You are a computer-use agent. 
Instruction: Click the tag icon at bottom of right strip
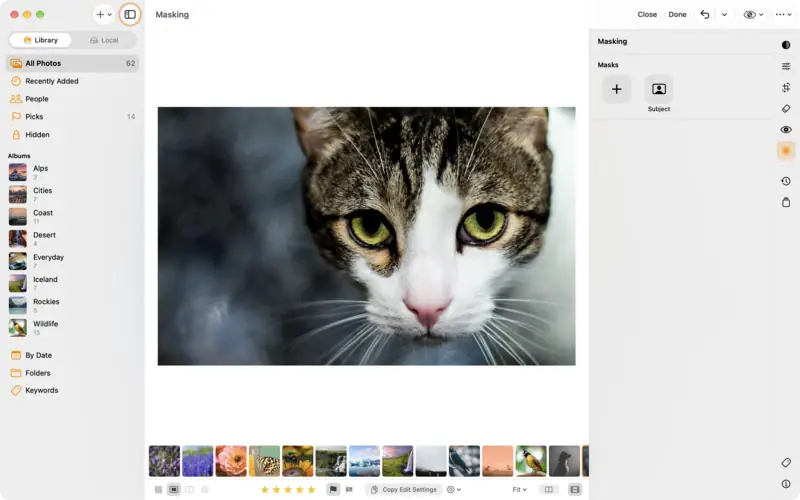[786, 463]
